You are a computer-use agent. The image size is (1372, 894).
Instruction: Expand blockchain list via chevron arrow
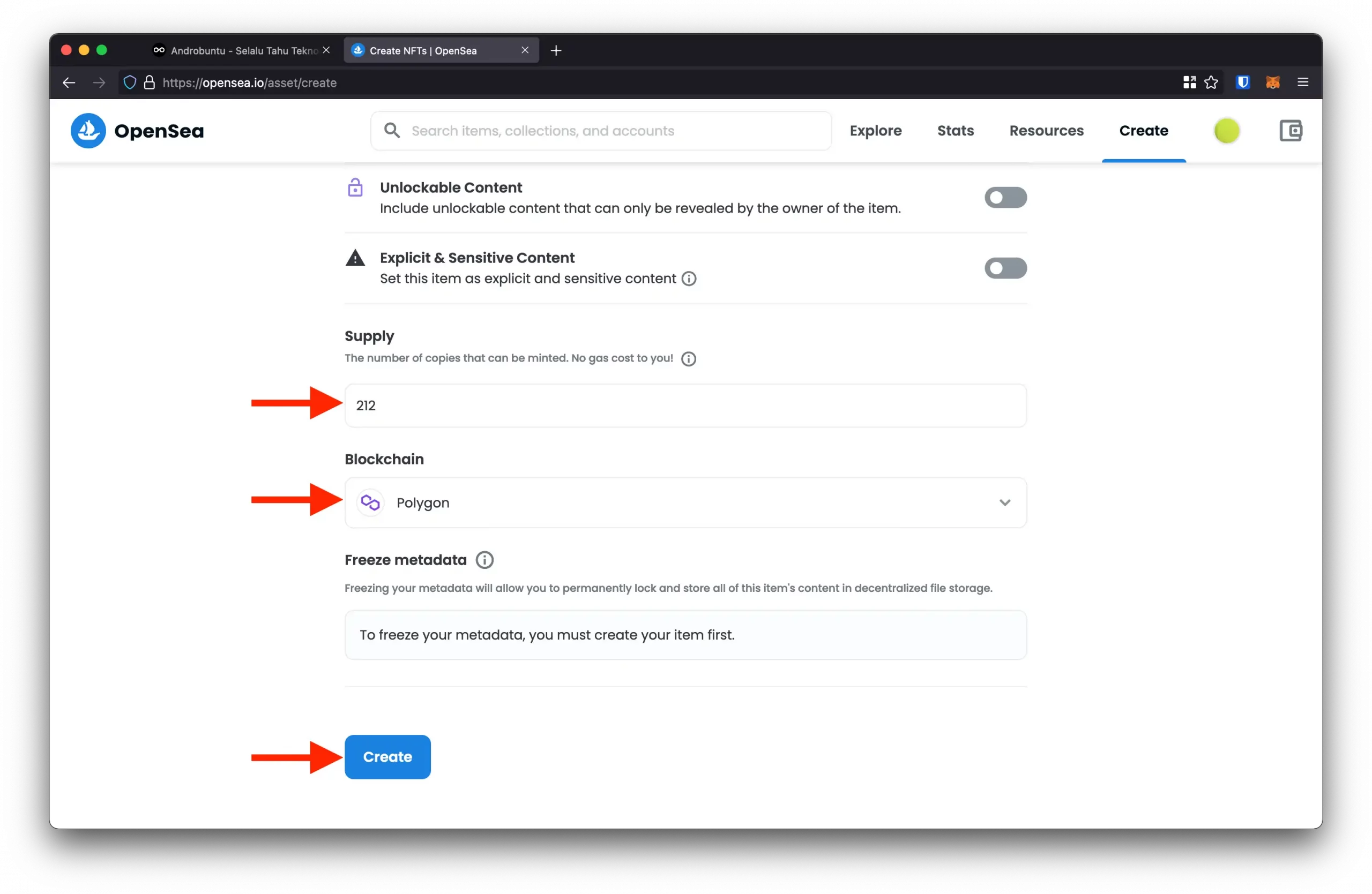pyautogui.click(x=1005, y=503)
